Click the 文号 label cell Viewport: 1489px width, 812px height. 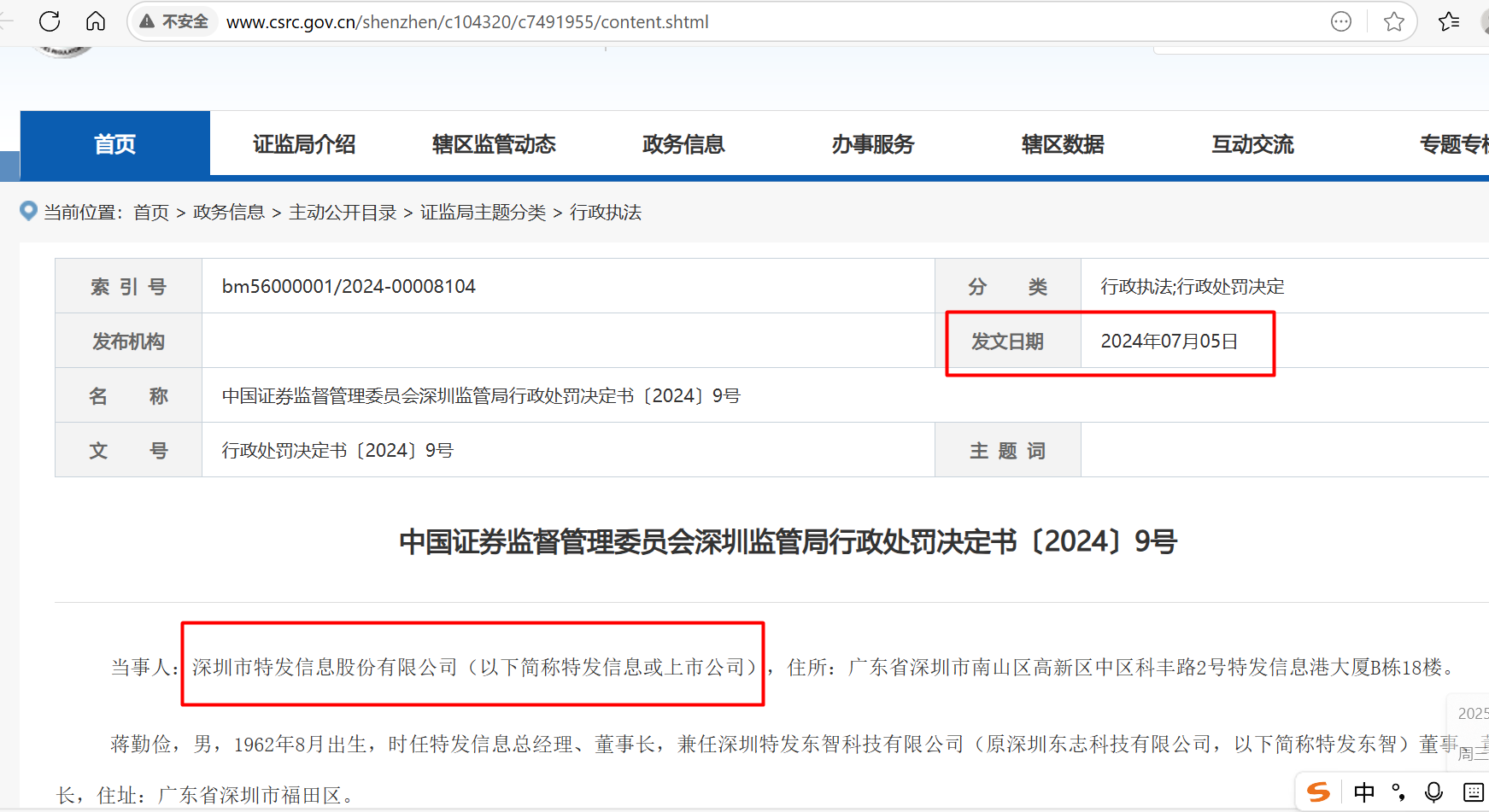pyautogui.click(x=128, y=450)
